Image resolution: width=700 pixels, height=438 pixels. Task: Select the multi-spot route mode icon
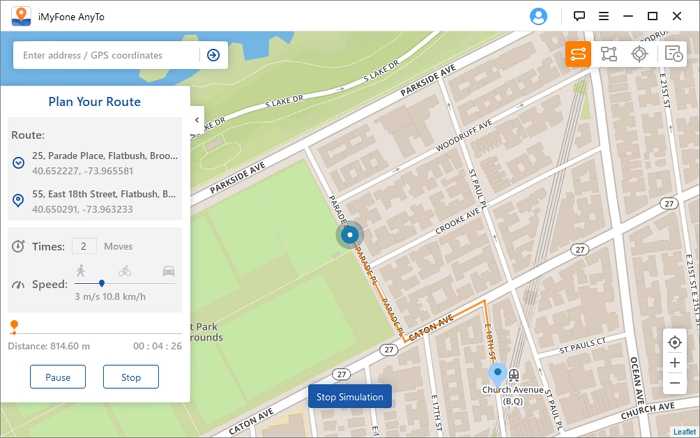608,54
